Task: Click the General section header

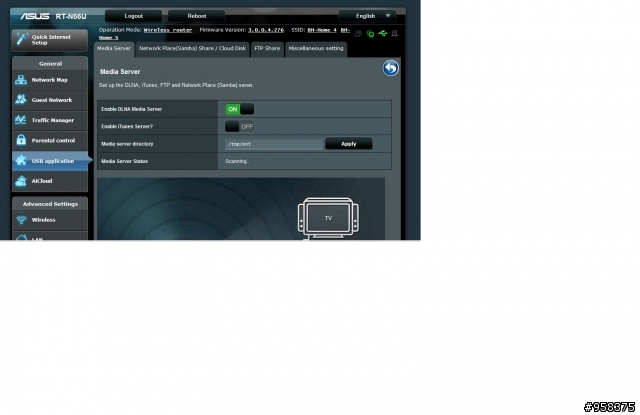Action: click(x=50, y=64)
